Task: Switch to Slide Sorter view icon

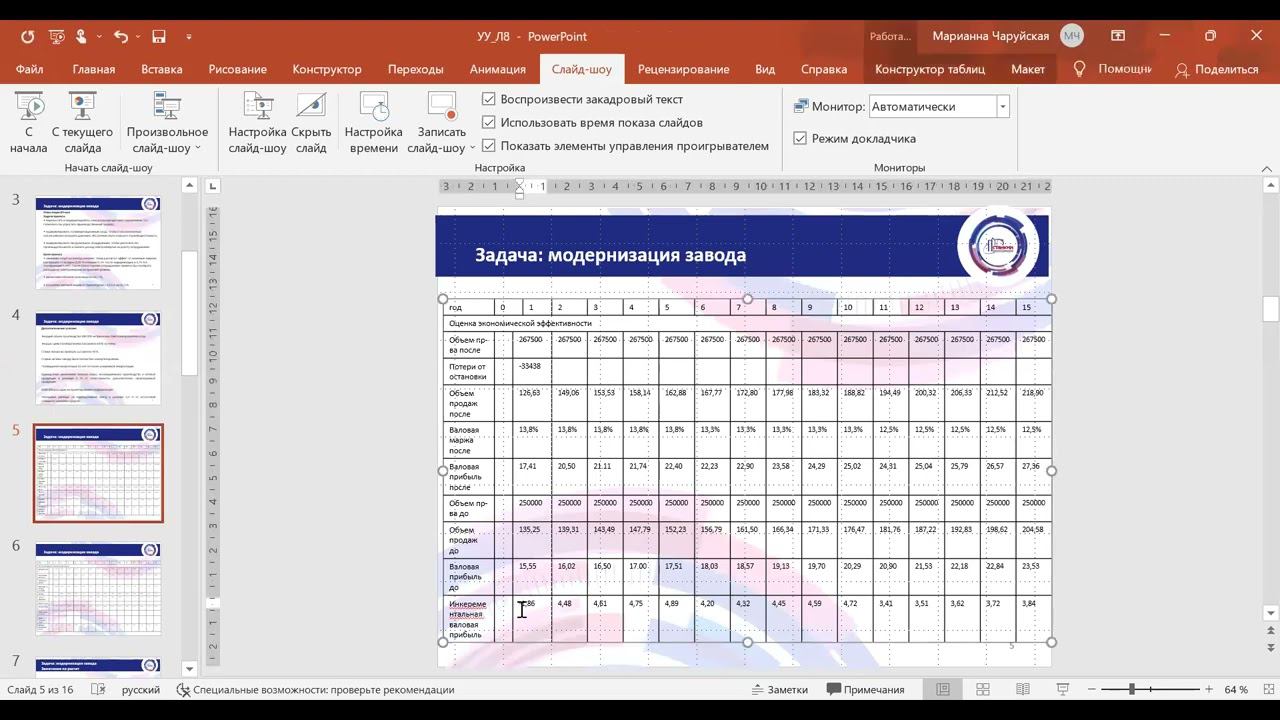Action: pos(983,689)
